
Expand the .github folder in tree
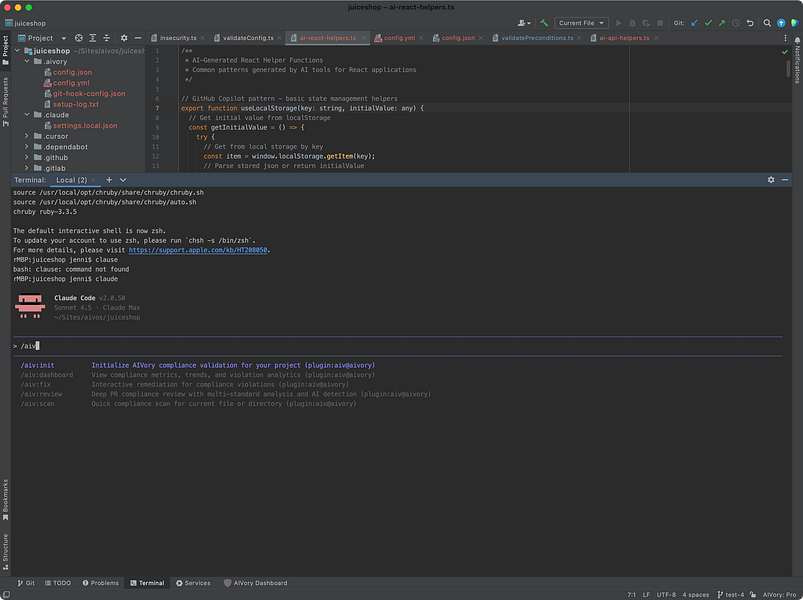coord(27,158)
